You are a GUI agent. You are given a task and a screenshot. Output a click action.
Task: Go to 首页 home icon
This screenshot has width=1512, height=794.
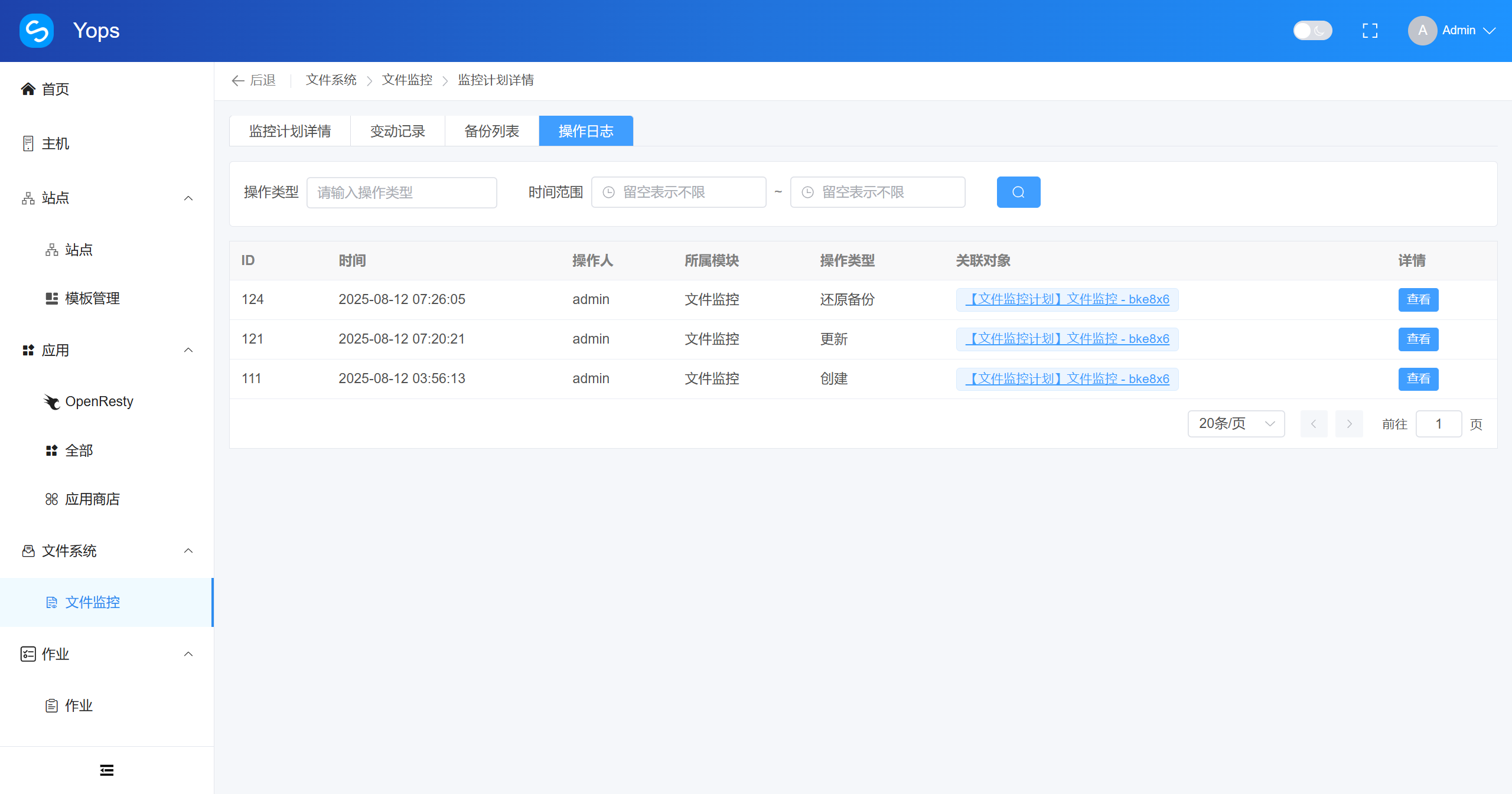28,89
